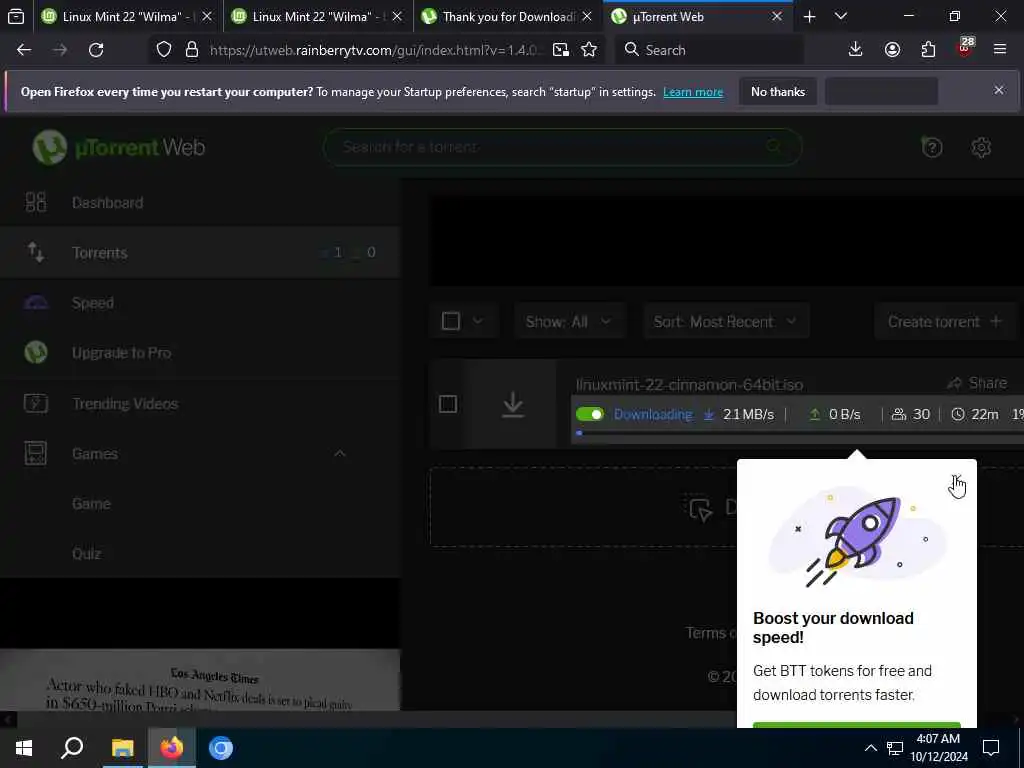
Task: Open the Game sidebar entry
Action: (x=91, y=504)
